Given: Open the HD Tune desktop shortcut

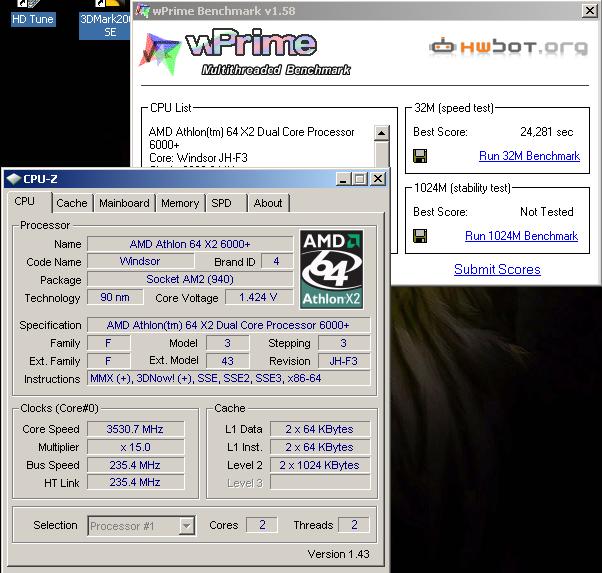Looking at the screenshot, I should (x=33, y=13).
